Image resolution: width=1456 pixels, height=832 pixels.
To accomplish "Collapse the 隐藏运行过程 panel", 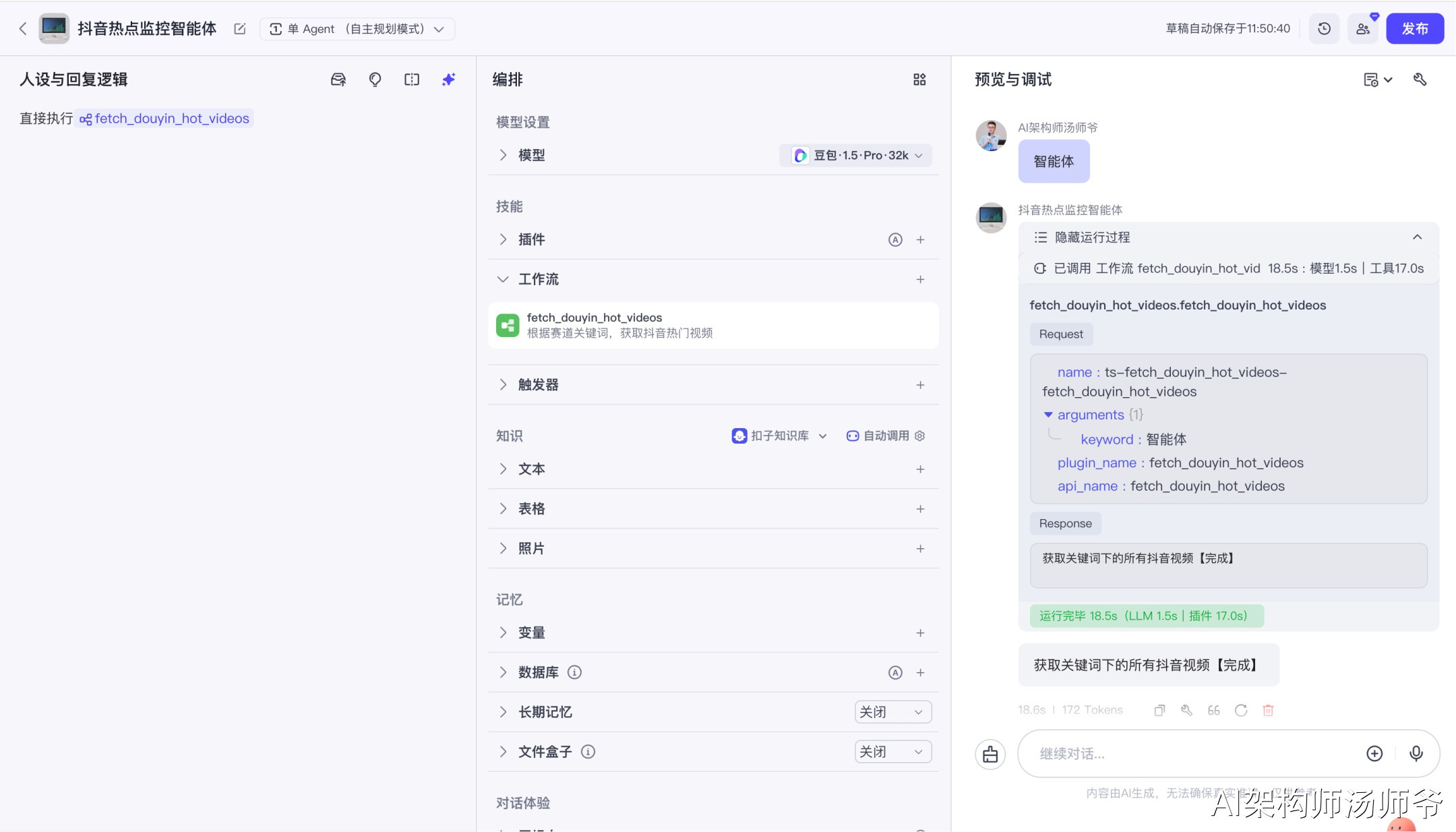I will [x=1417, y=237].
